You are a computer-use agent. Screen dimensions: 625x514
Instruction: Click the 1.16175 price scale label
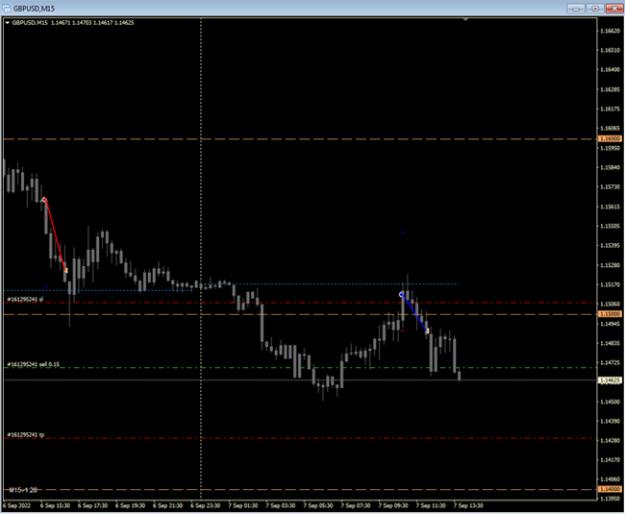(x=610, y=108)
